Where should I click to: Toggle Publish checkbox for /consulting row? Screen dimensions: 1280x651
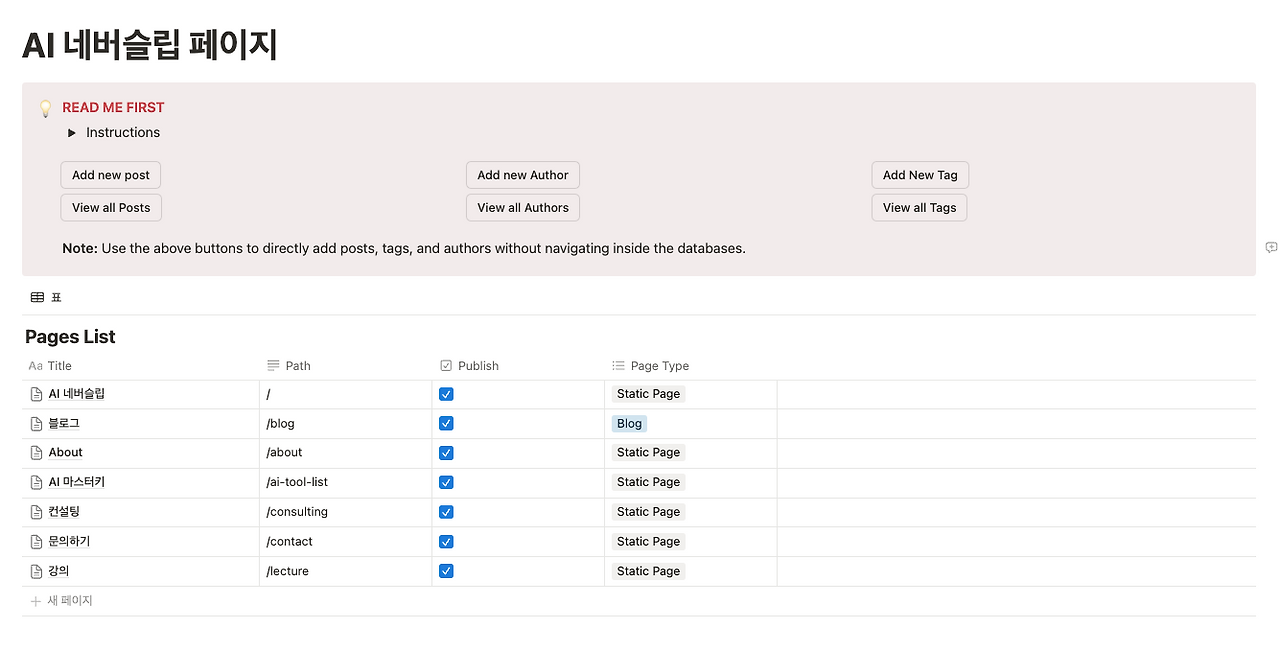pos(446,512)
